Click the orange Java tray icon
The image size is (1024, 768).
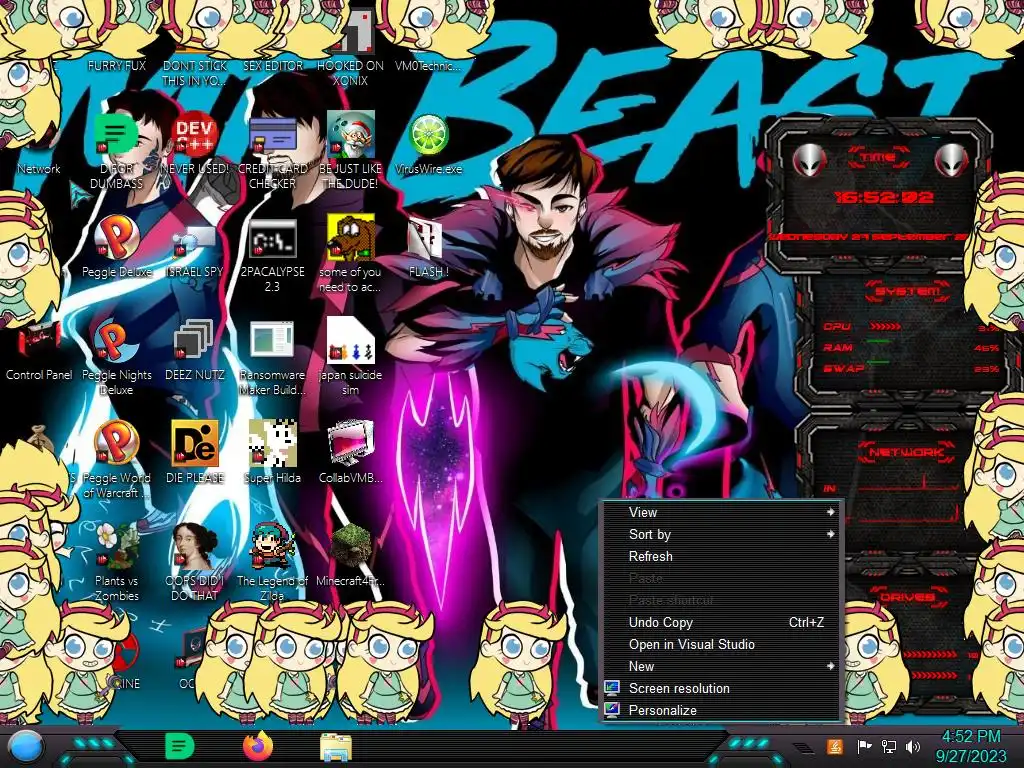[835, 746]
